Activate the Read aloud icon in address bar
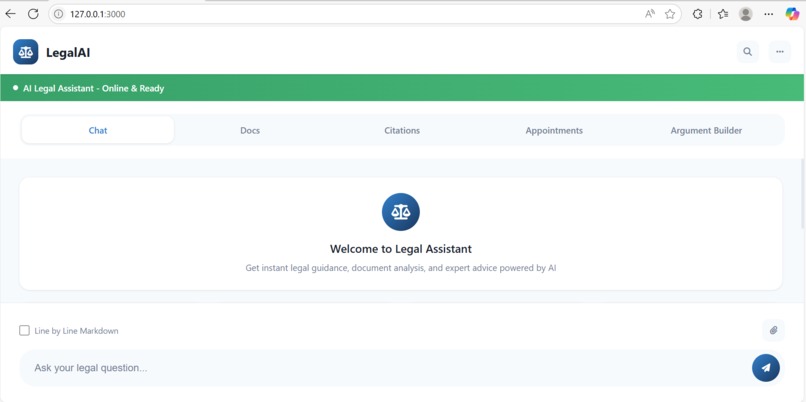806x402 pixels. pos(650,14)
